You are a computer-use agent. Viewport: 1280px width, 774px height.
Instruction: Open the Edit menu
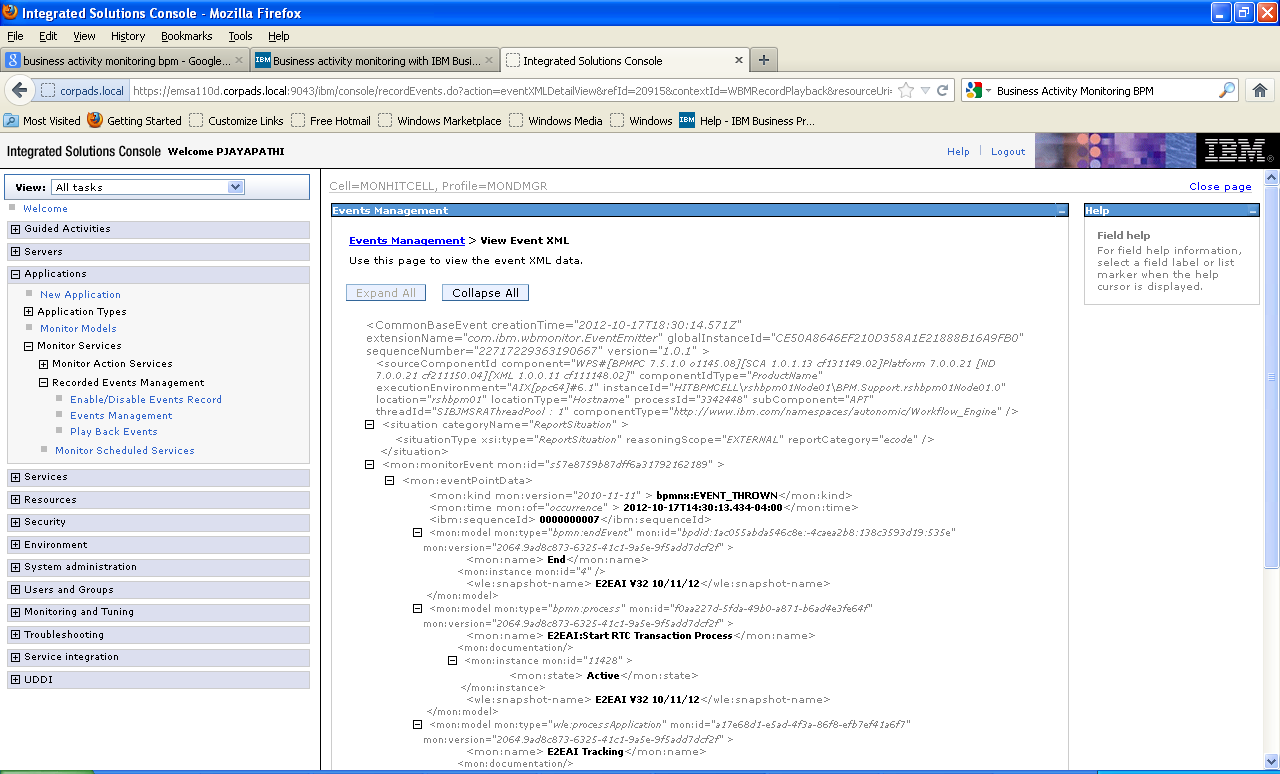48,36
